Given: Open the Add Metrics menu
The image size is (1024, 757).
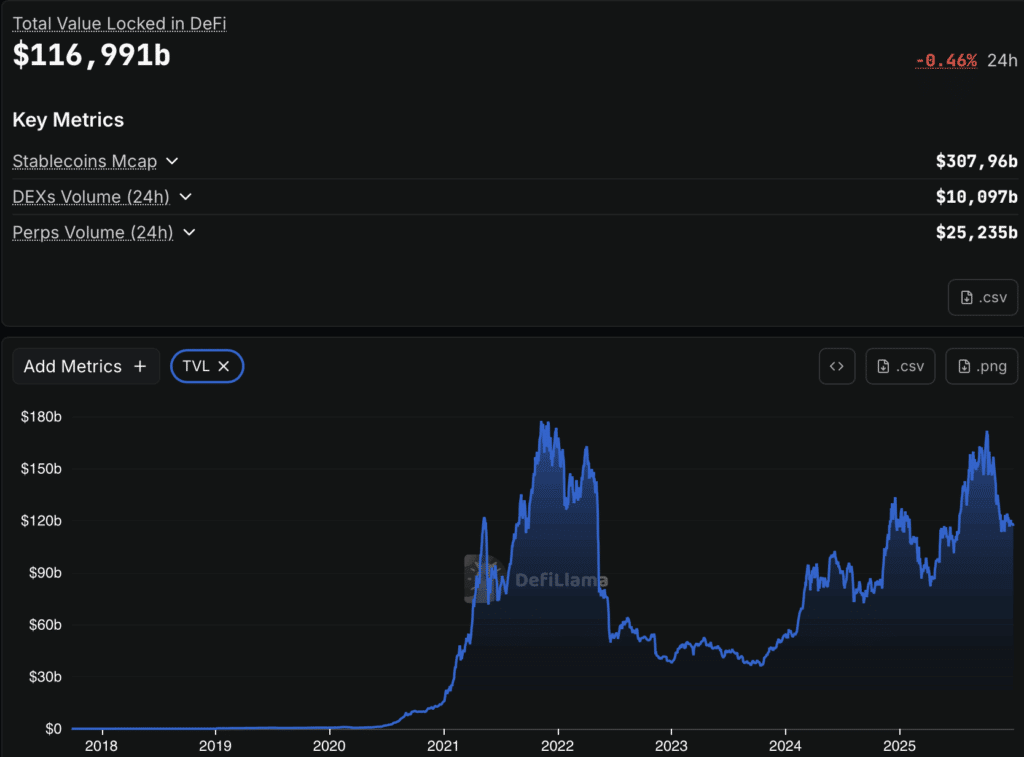Looking at the screenshot, I should (x=86, y=366).
